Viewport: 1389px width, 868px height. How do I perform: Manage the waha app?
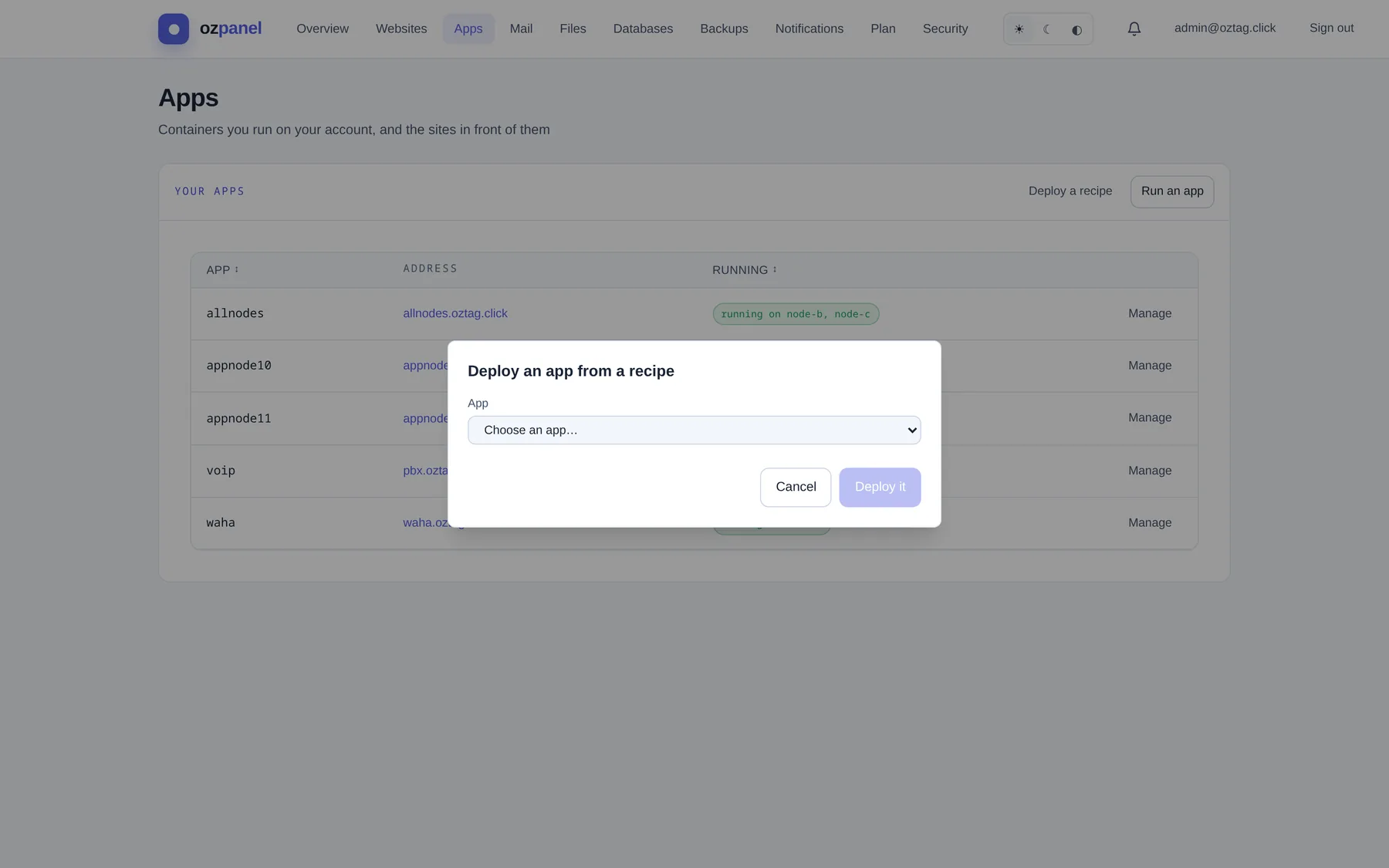click(1150, 522)
